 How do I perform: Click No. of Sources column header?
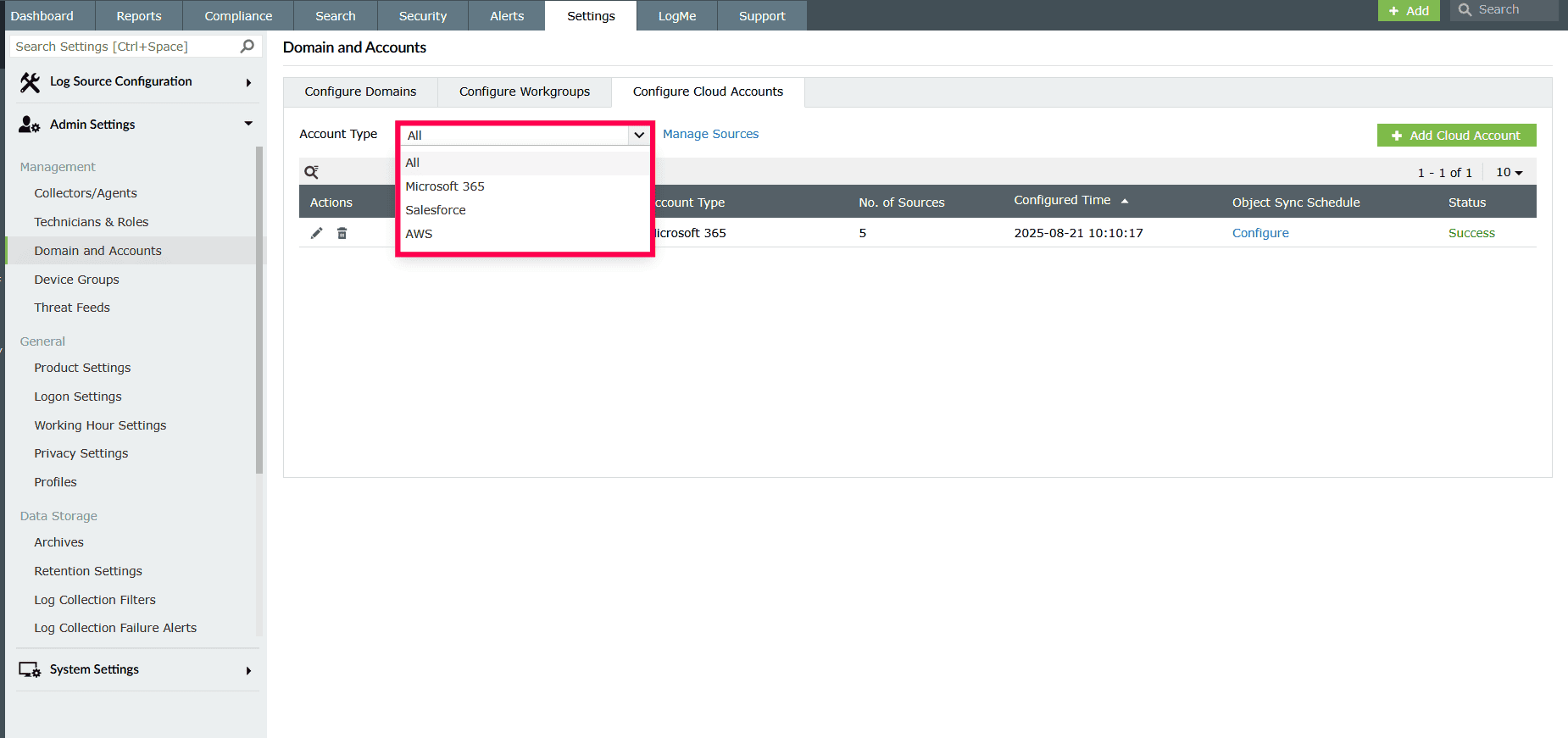(x=902, y=203)
